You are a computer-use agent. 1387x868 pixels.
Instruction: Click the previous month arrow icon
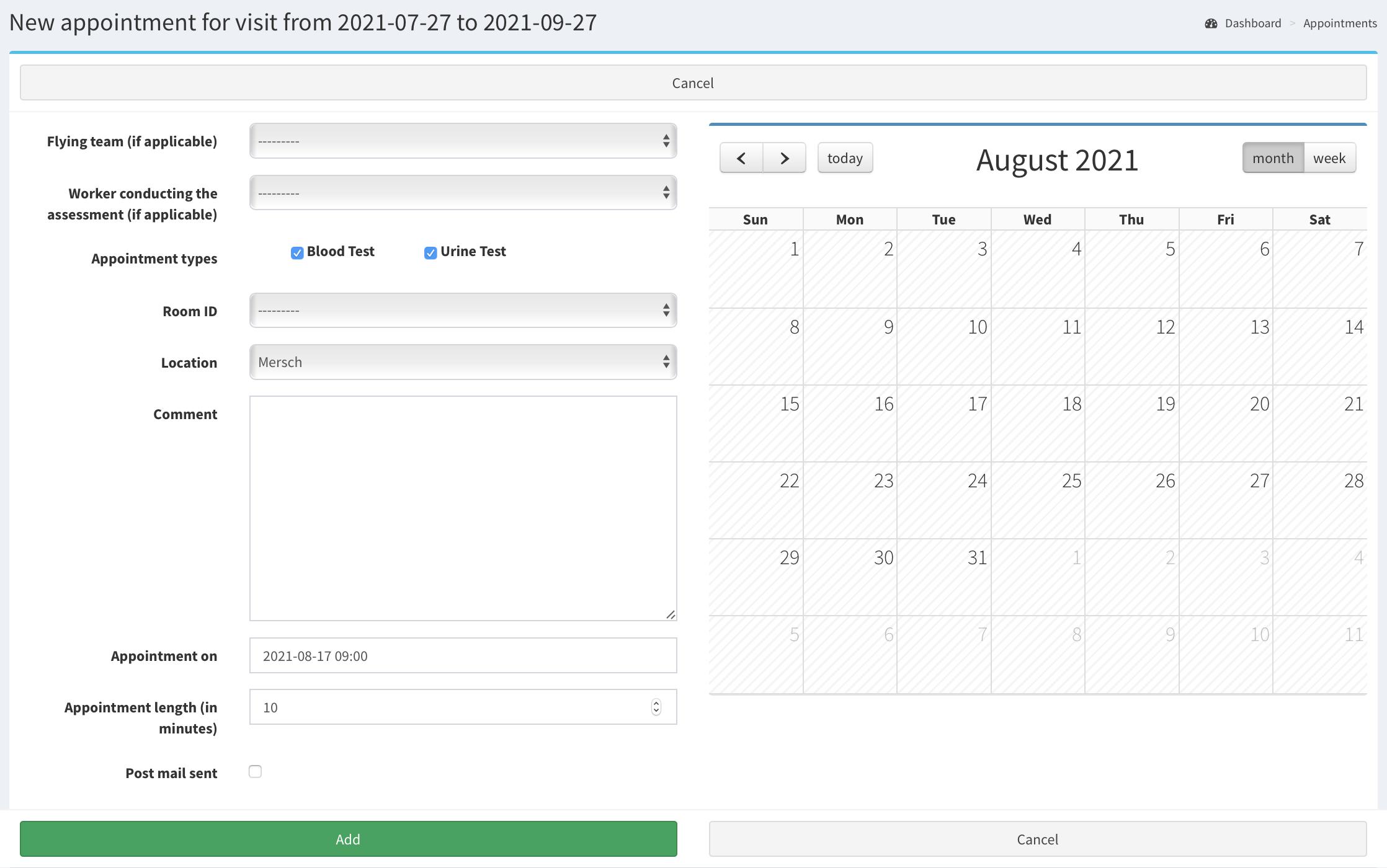coord(741,158)
